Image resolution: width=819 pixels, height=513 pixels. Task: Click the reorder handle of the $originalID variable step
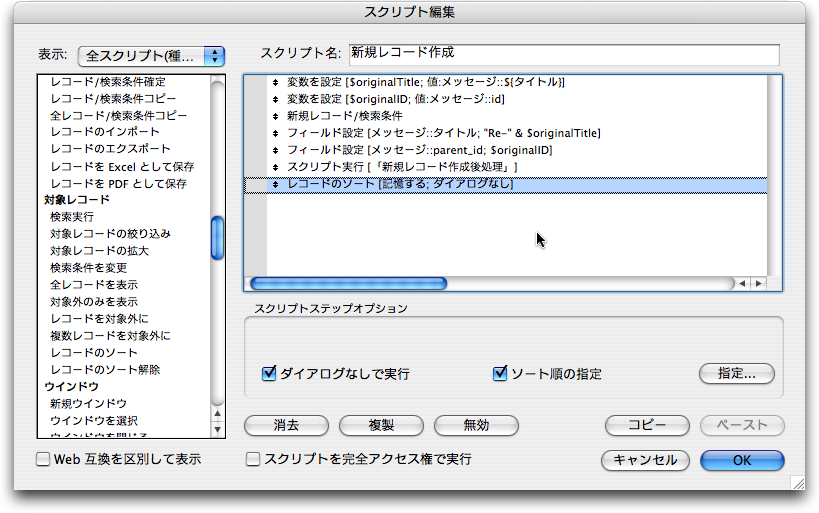275,99
